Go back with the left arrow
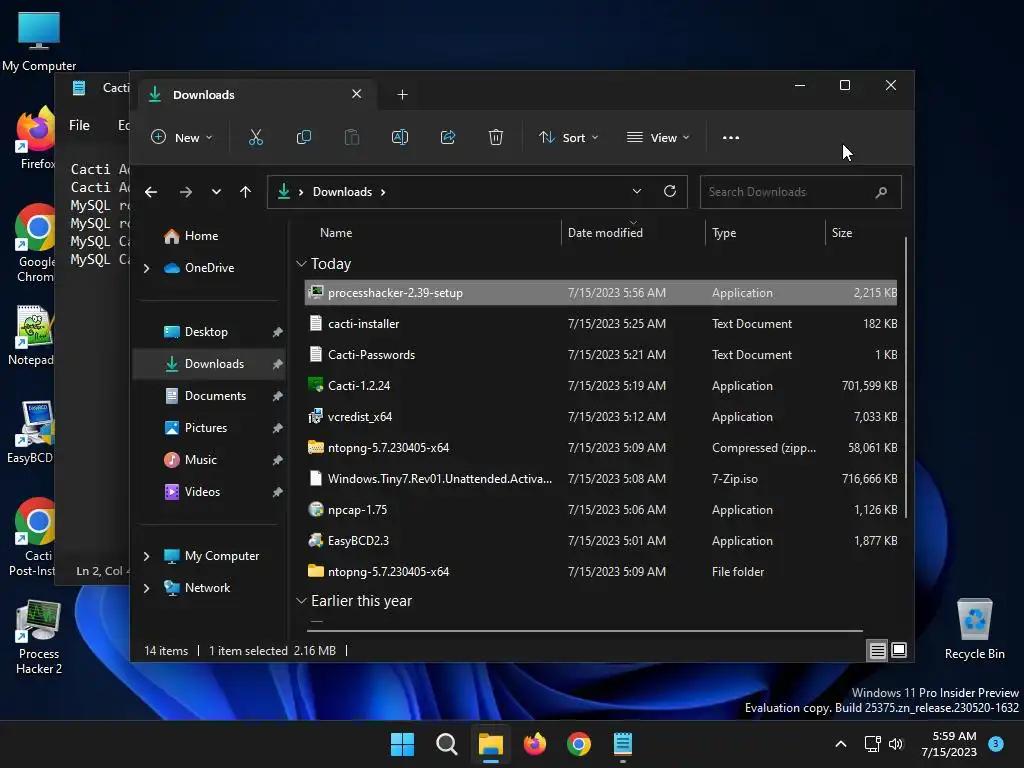 [151, 192]
